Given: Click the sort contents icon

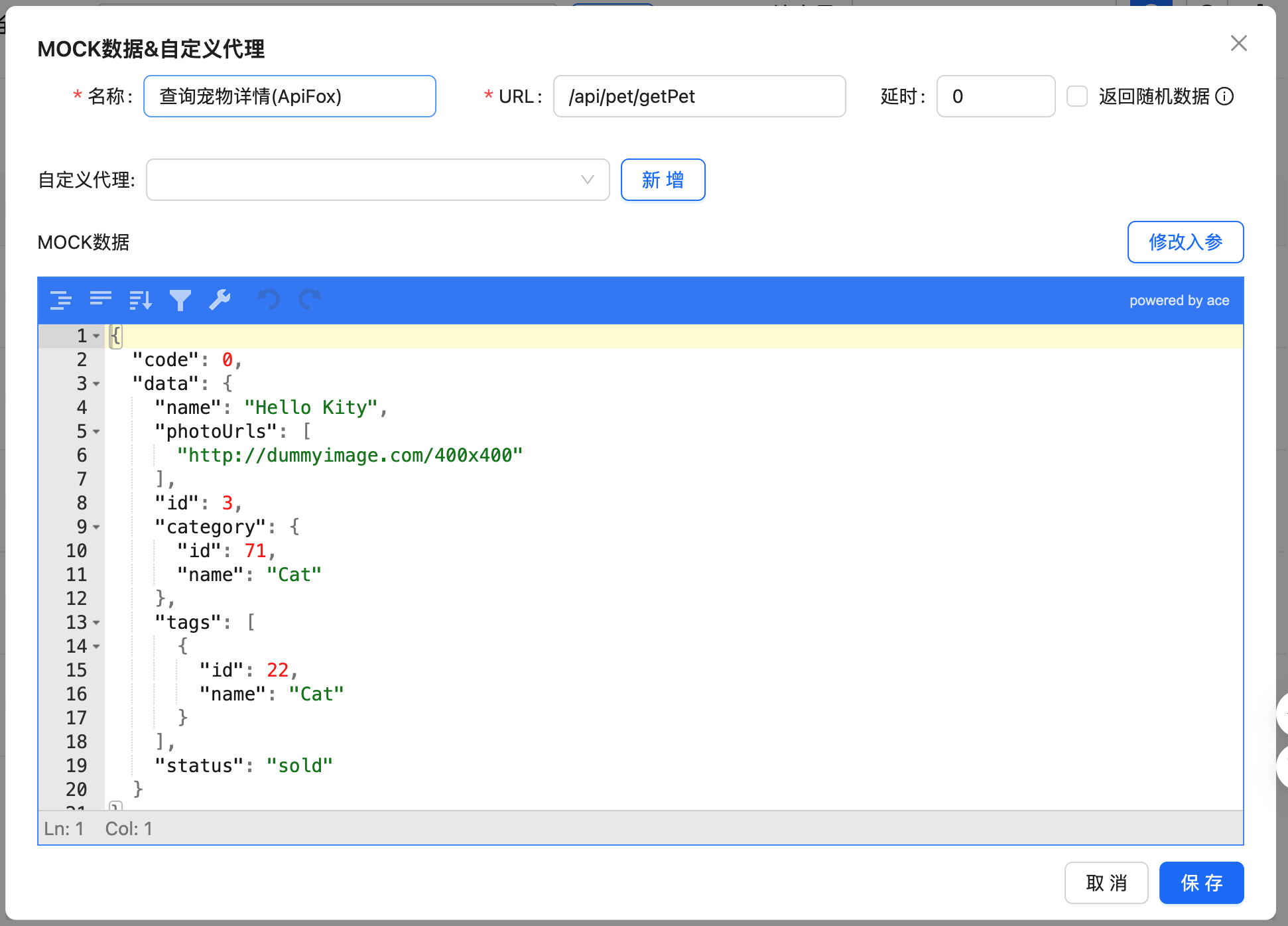Looking at the screenshot, I should (x=141, y=300).
